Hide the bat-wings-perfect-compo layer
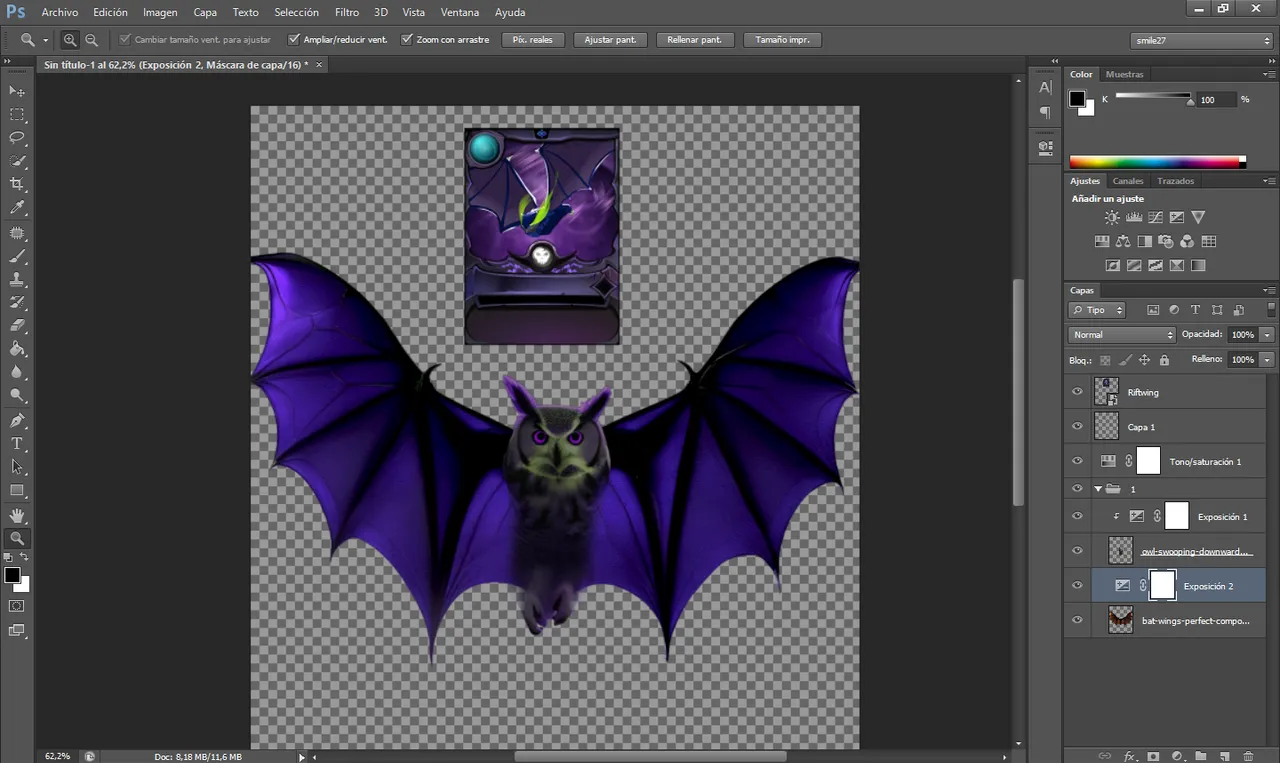 [x=1077, y=620]
